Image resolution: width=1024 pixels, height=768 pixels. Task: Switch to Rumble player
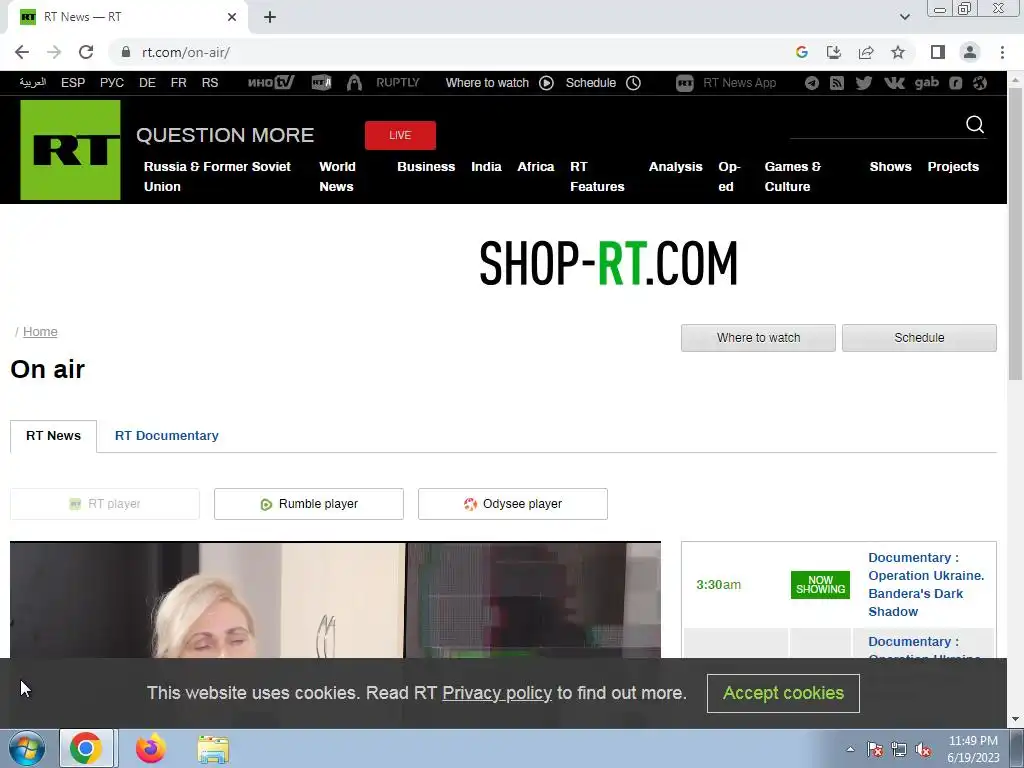(x=309, y=504)
